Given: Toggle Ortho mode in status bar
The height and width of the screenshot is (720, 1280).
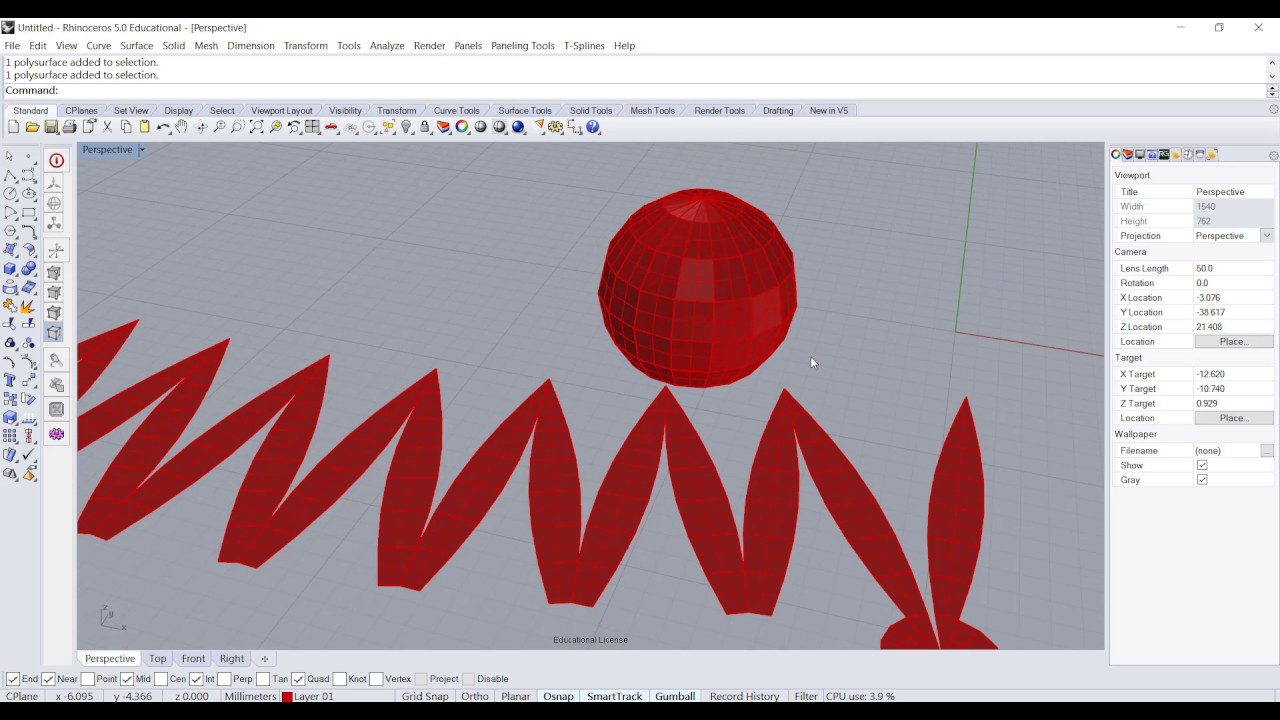Looking at the screenshot, I should point(475,696).
